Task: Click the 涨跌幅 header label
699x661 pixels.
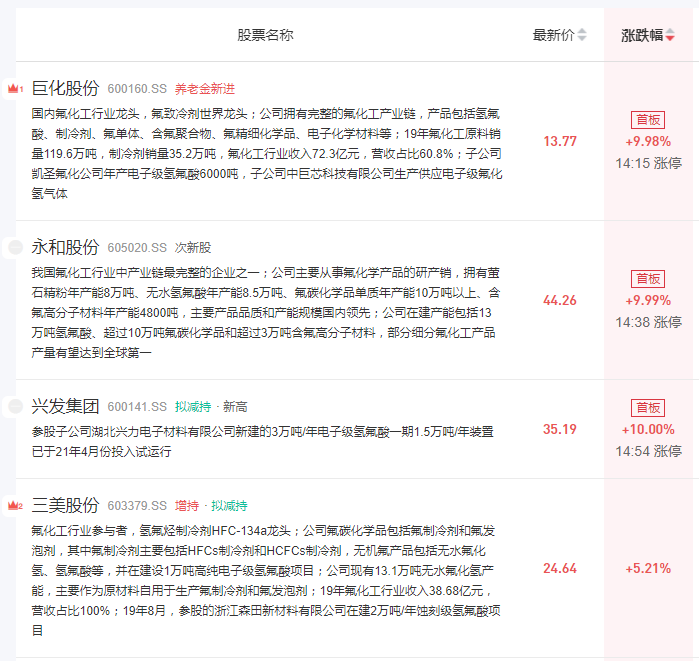Action: [642, 35]
